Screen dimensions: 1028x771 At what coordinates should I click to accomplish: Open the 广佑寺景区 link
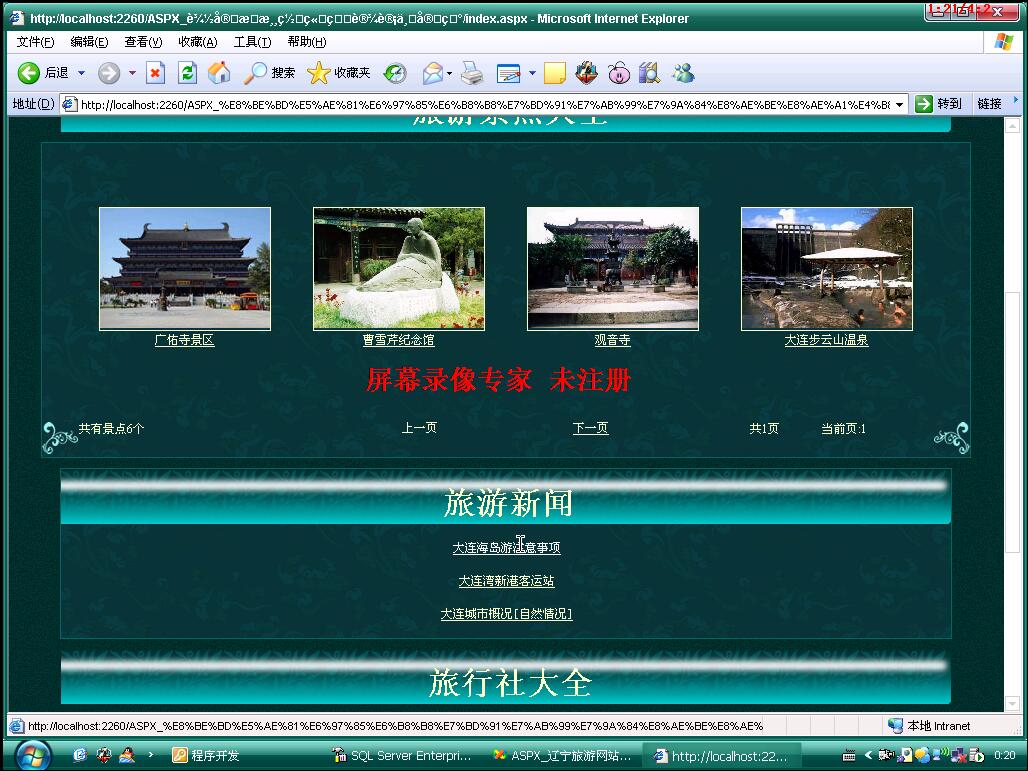184,340
